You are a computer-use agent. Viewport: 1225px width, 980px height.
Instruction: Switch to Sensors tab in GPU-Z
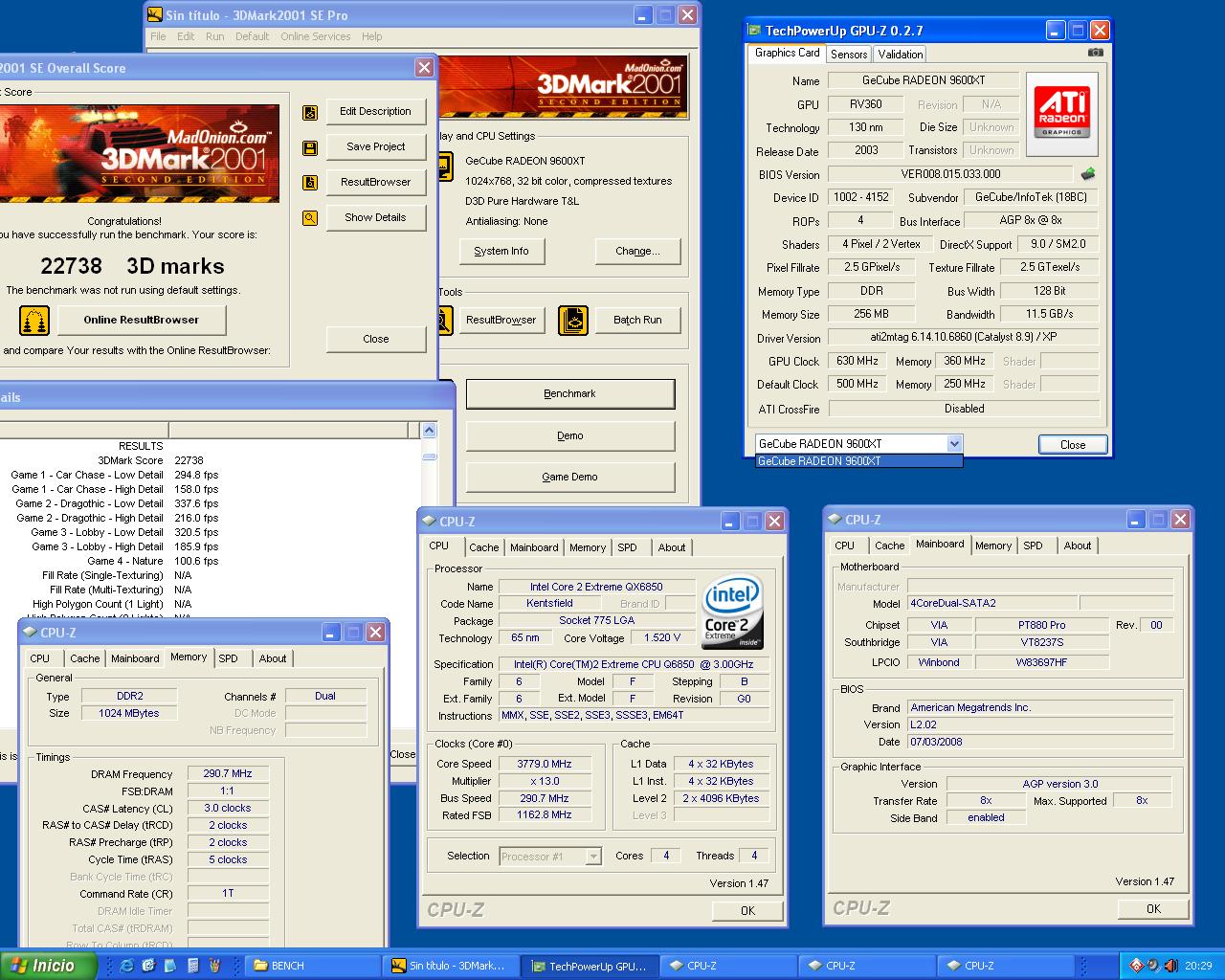pos(849,55)
